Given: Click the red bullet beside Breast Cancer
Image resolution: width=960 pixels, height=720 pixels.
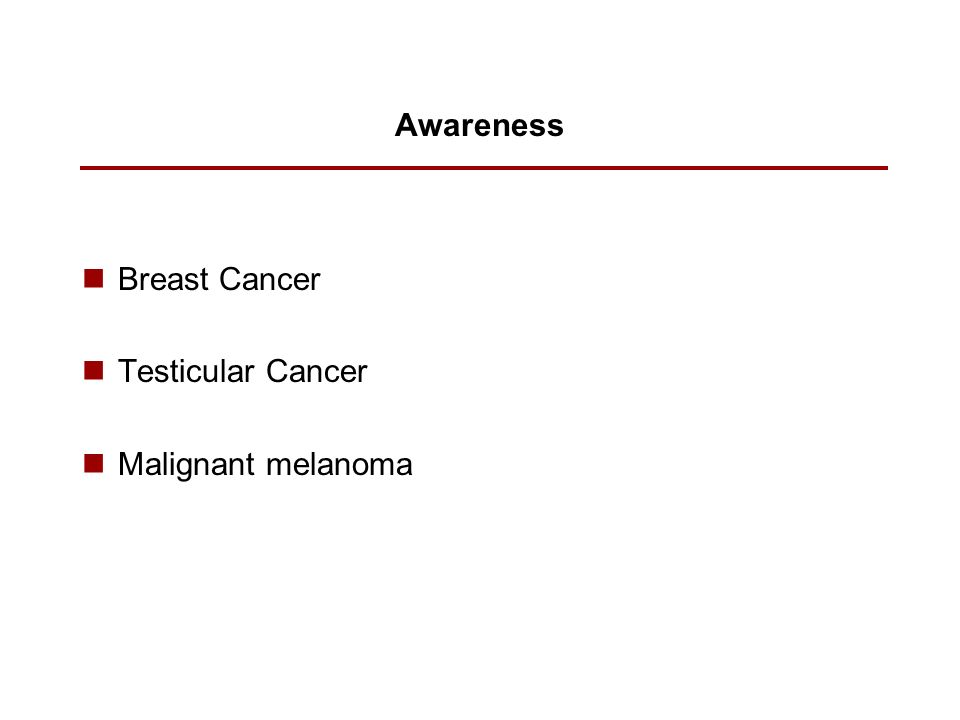Looking at the screenshot, I should click(93, 278).
